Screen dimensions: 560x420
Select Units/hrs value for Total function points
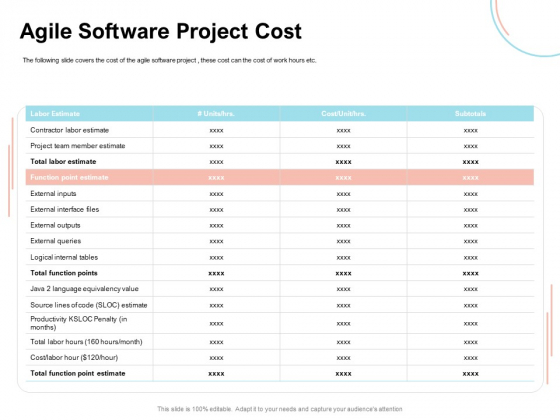tap(216, 274)
